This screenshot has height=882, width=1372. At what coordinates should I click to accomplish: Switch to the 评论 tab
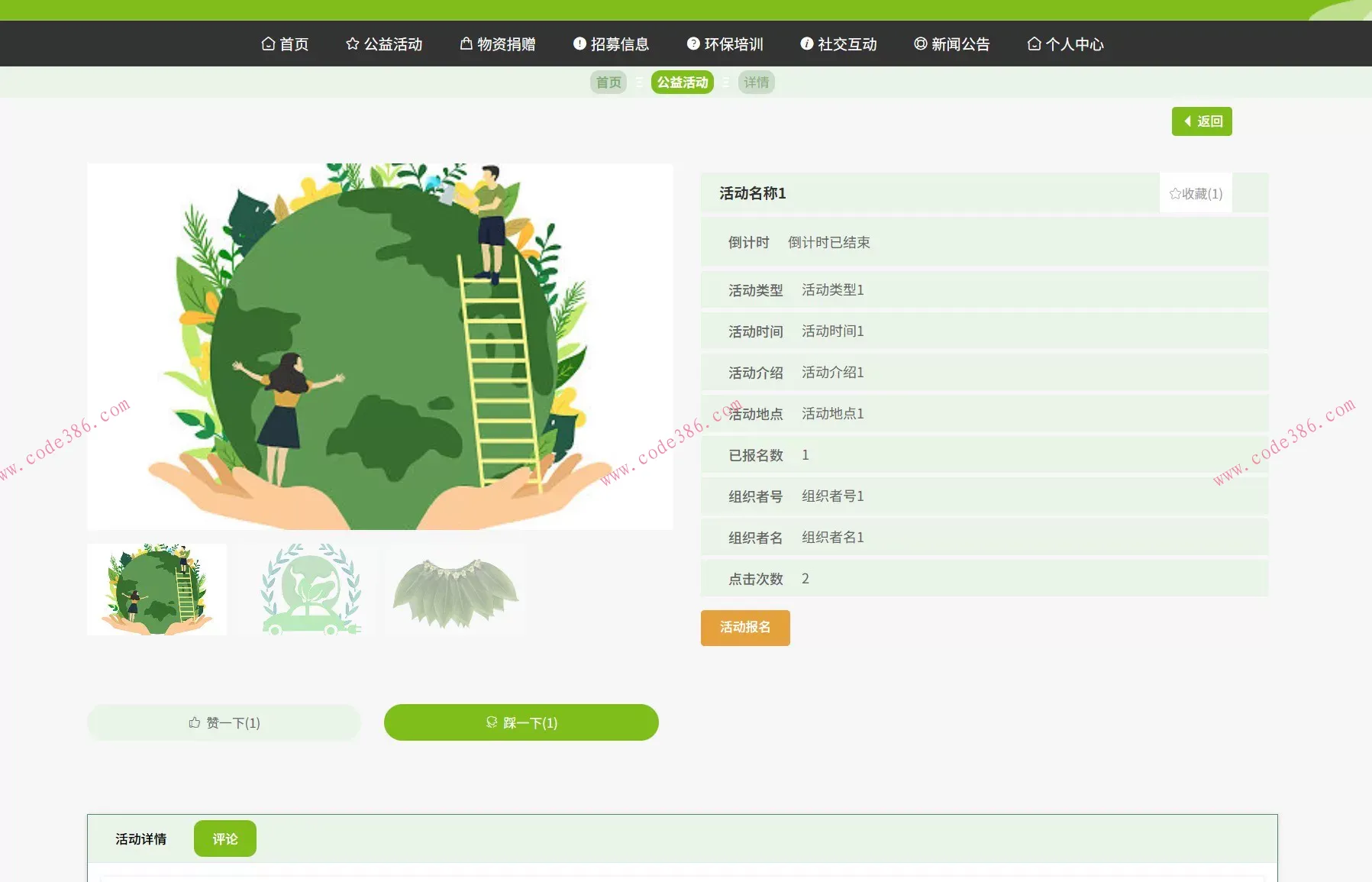(225, 838)
